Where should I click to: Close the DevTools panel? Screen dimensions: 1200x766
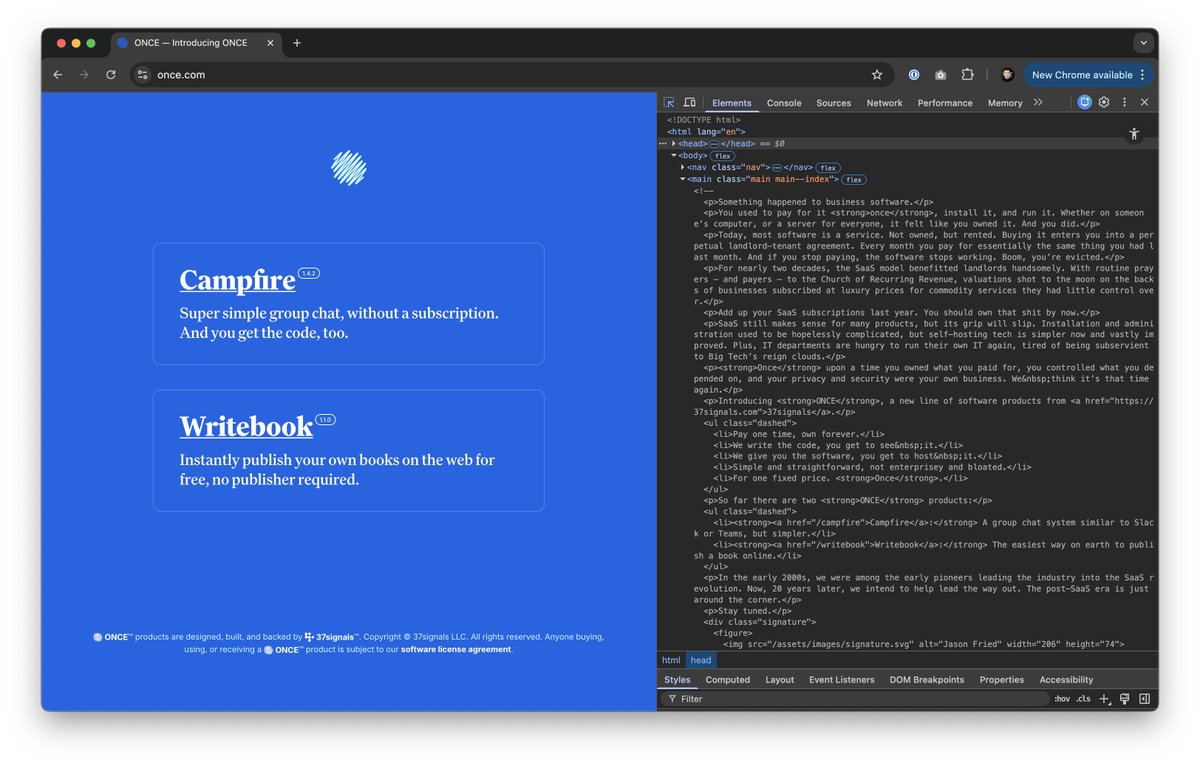pyautogui.click(x=1144, y=102)
